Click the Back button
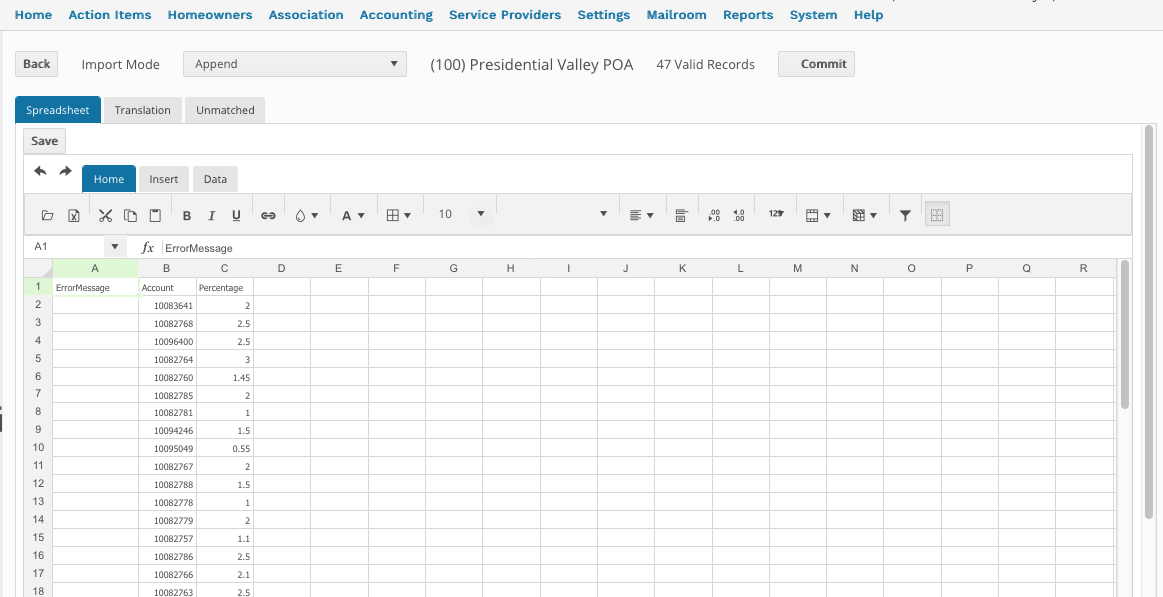This screenshot has height=597, width=1163. pos(36,64)
